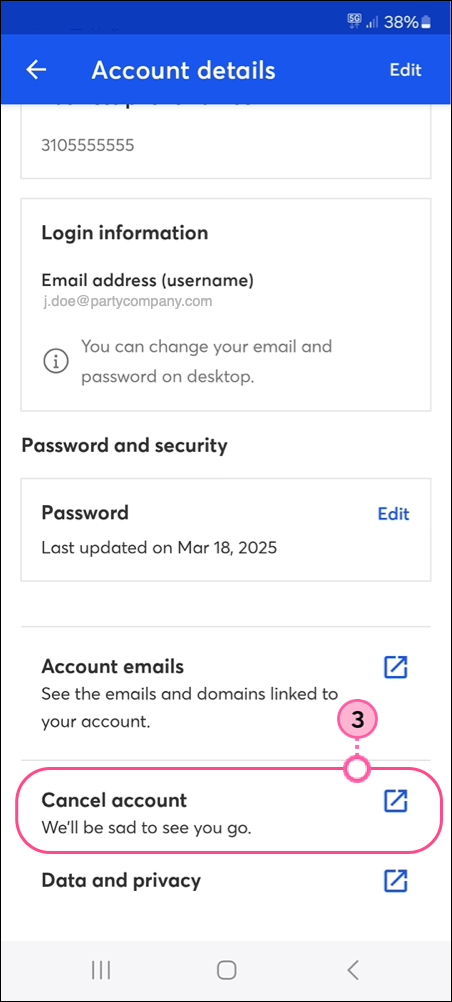The width and height of the screenshot is (452, 1002).
Task: Tap Edit in the top header bar
Action: click(x=406, y=70)
